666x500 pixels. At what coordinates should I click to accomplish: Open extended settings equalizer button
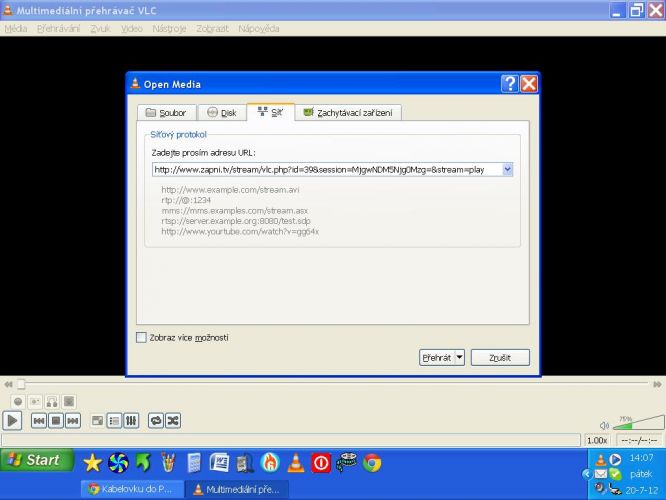[131, 421]
